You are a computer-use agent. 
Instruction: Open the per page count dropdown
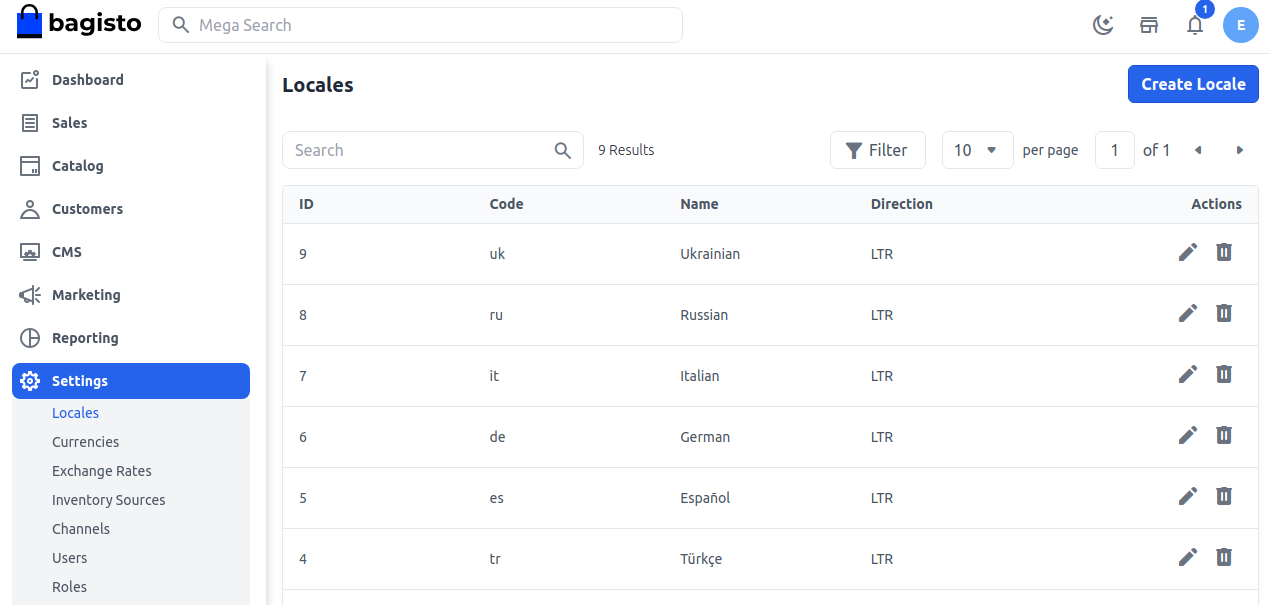point(977,150)
